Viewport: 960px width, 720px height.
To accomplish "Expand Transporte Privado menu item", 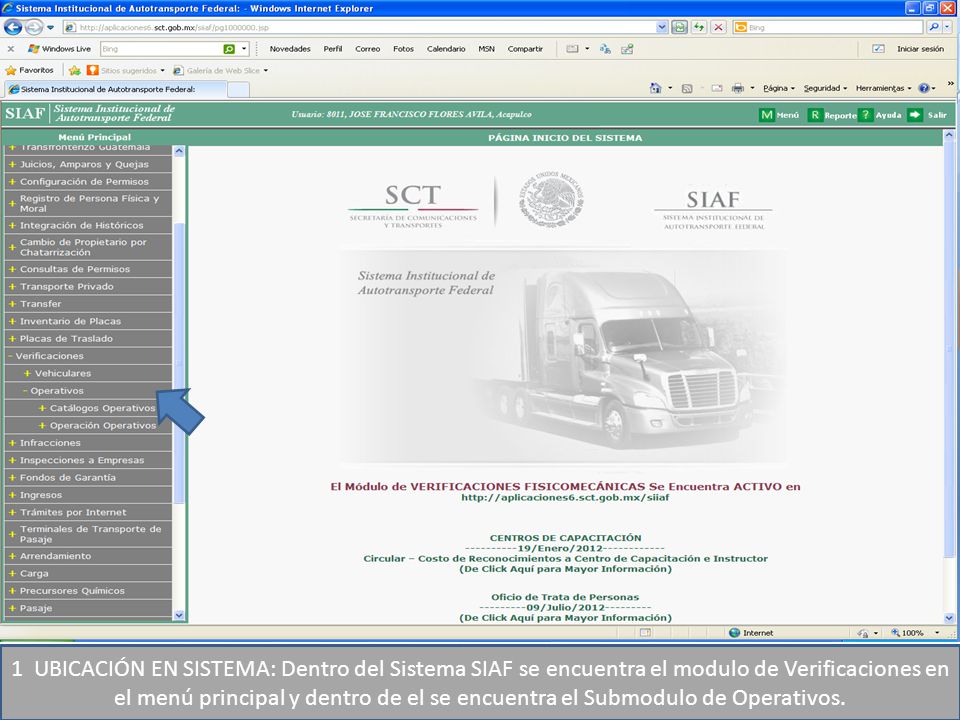I will point(88,287).
